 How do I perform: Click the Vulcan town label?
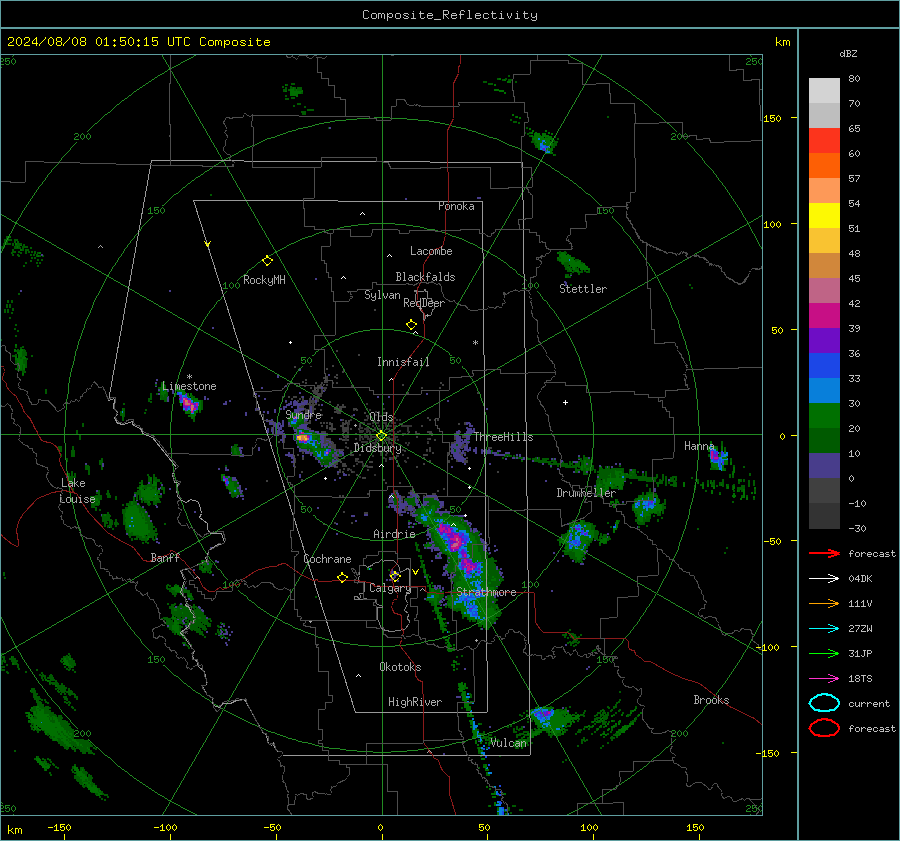508,743
